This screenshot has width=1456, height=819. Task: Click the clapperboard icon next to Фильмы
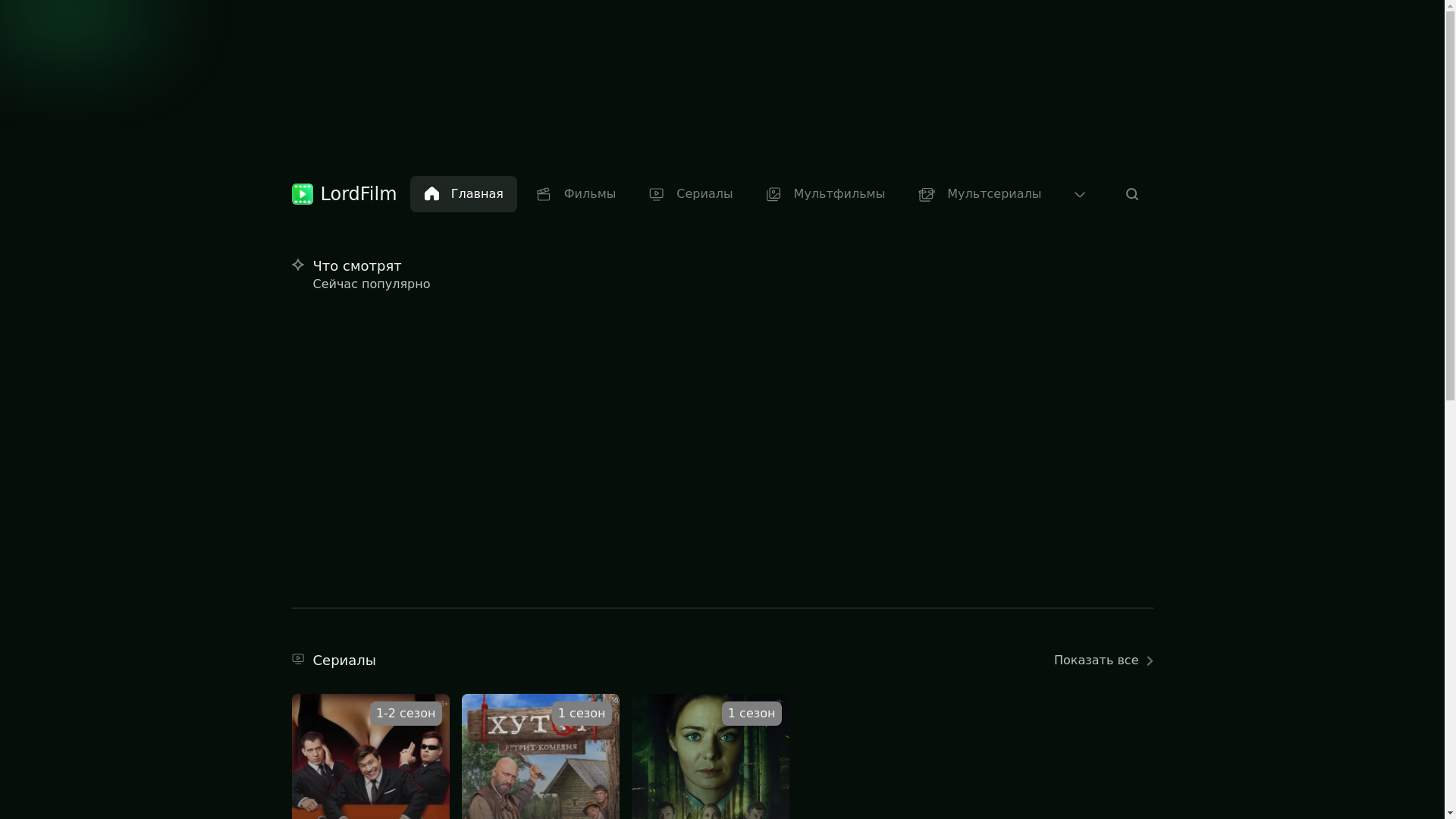[544, 194]
